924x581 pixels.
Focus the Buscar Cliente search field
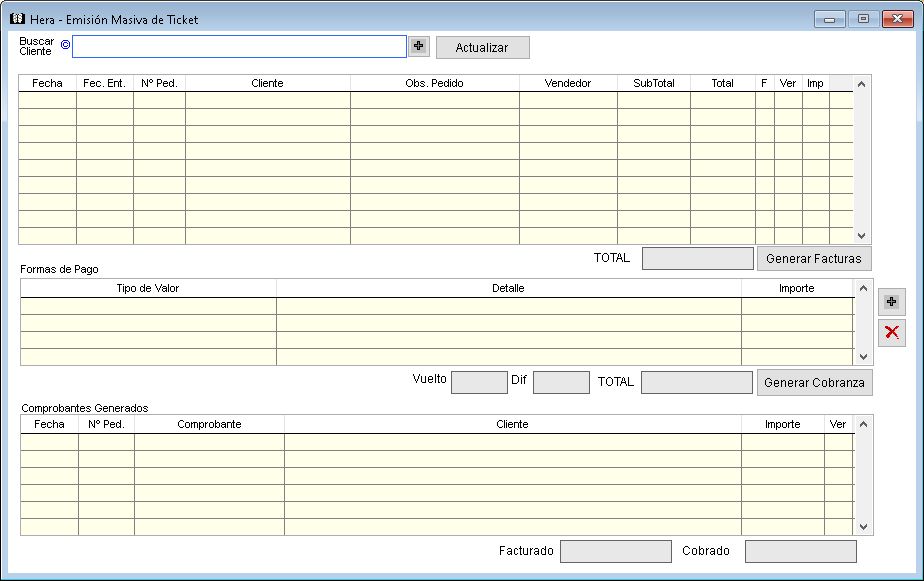239,47
